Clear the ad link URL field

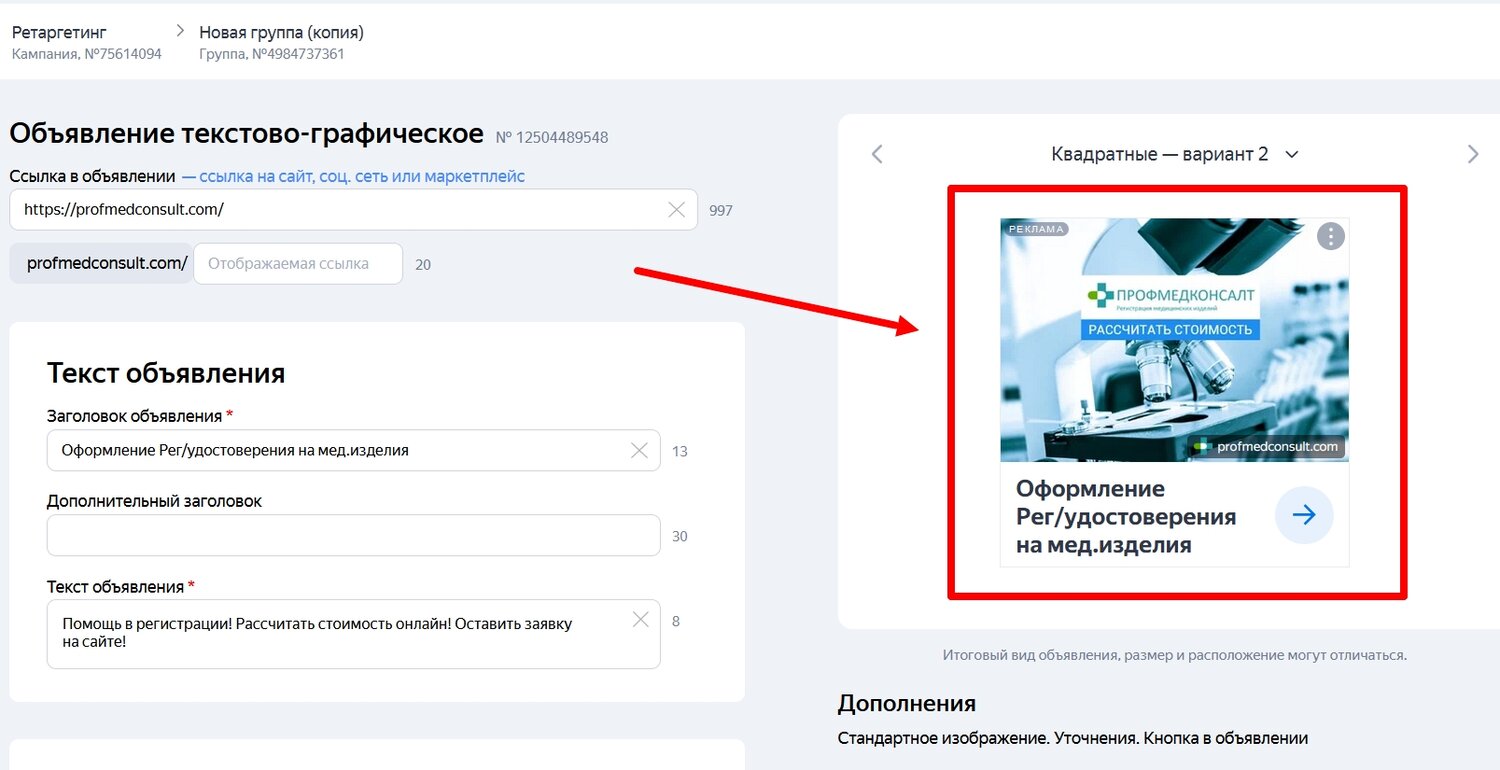point(676,210)
